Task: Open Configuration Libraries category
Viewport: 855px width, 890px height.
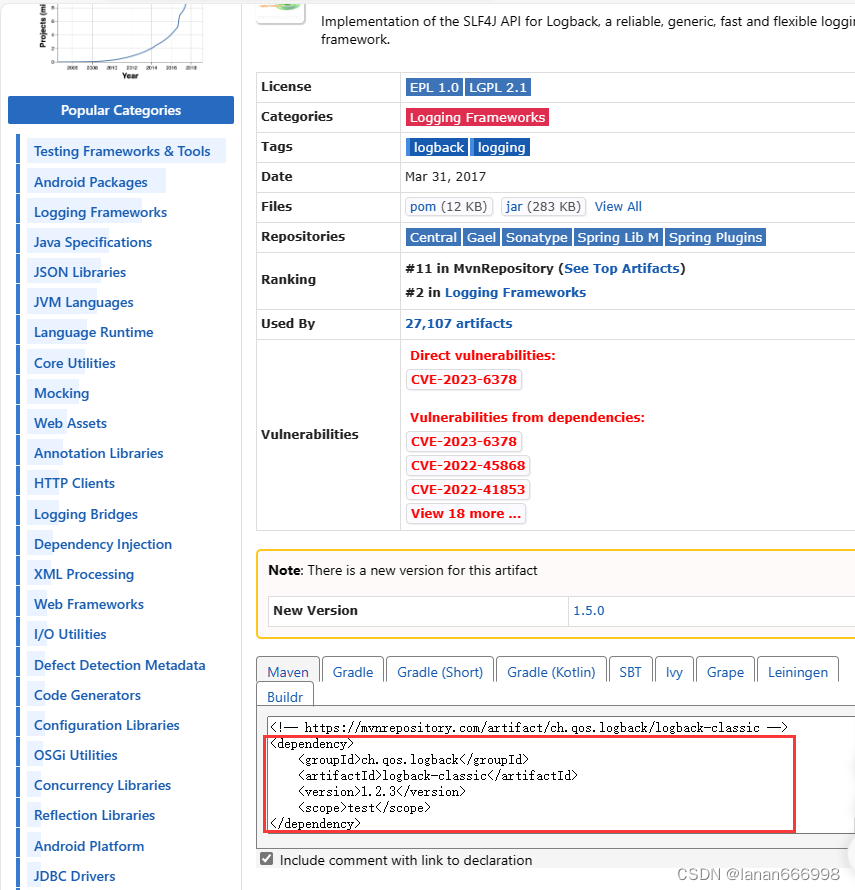Action: 107,725
